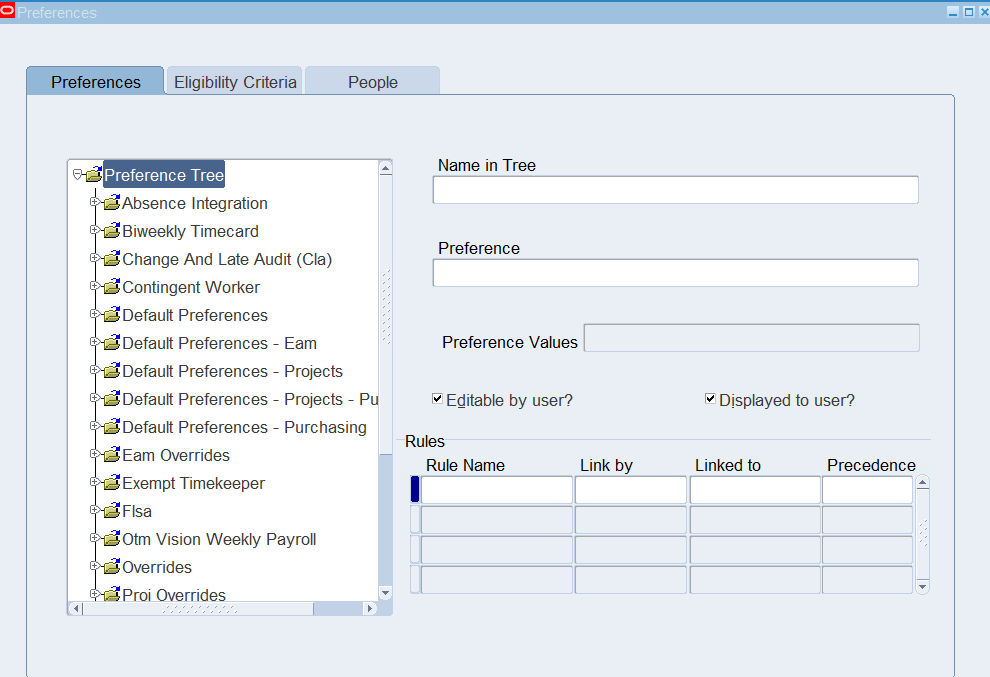
Task: Click the Preference Tree root folder icon
Action: click(94, 175)
